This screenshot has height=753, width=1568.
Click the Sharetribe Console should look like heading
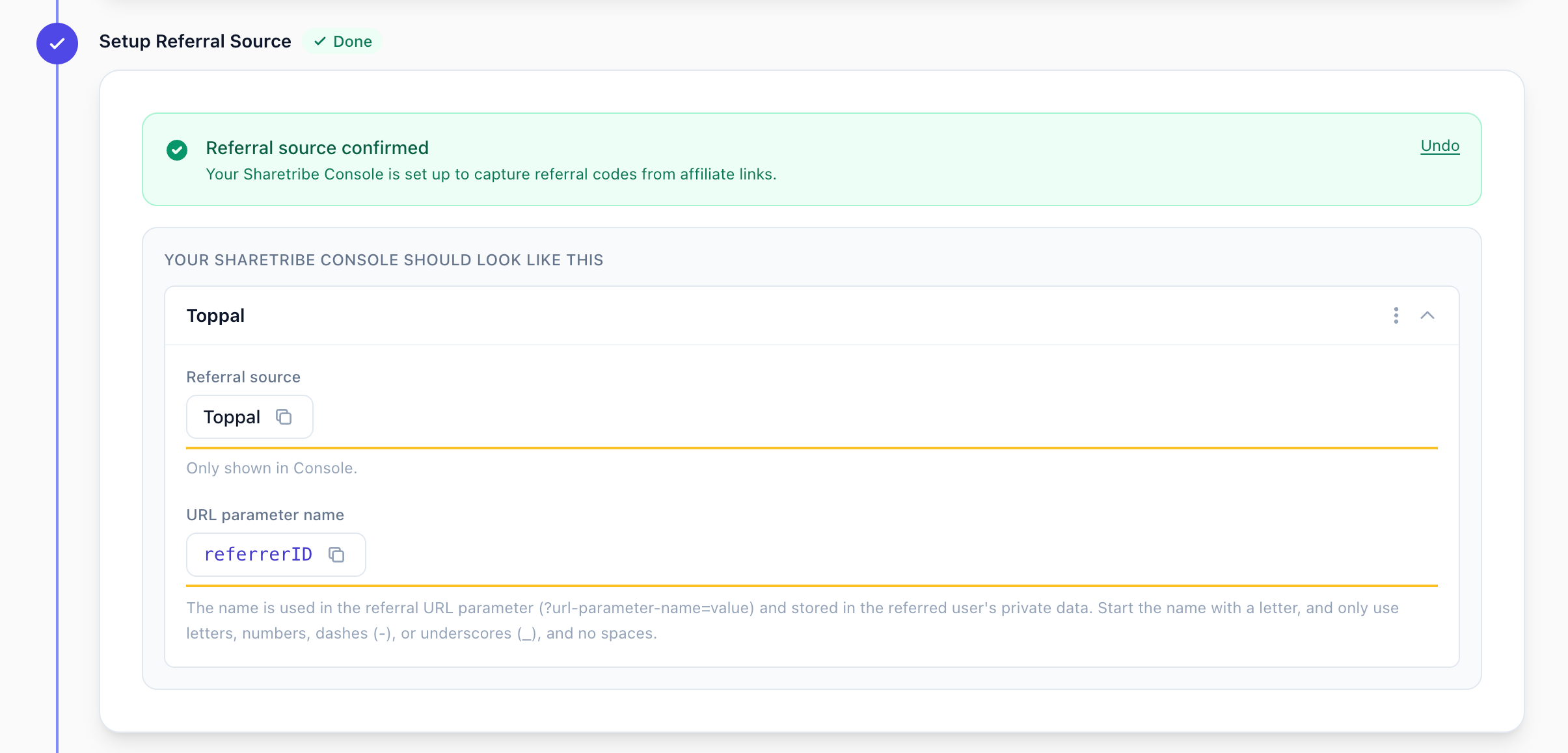[384, 260]
